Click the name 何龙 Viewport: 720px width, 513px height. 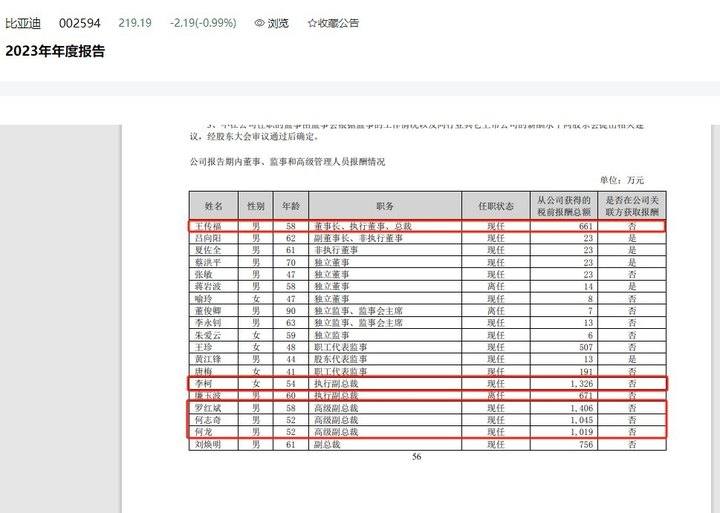(203, 432)
